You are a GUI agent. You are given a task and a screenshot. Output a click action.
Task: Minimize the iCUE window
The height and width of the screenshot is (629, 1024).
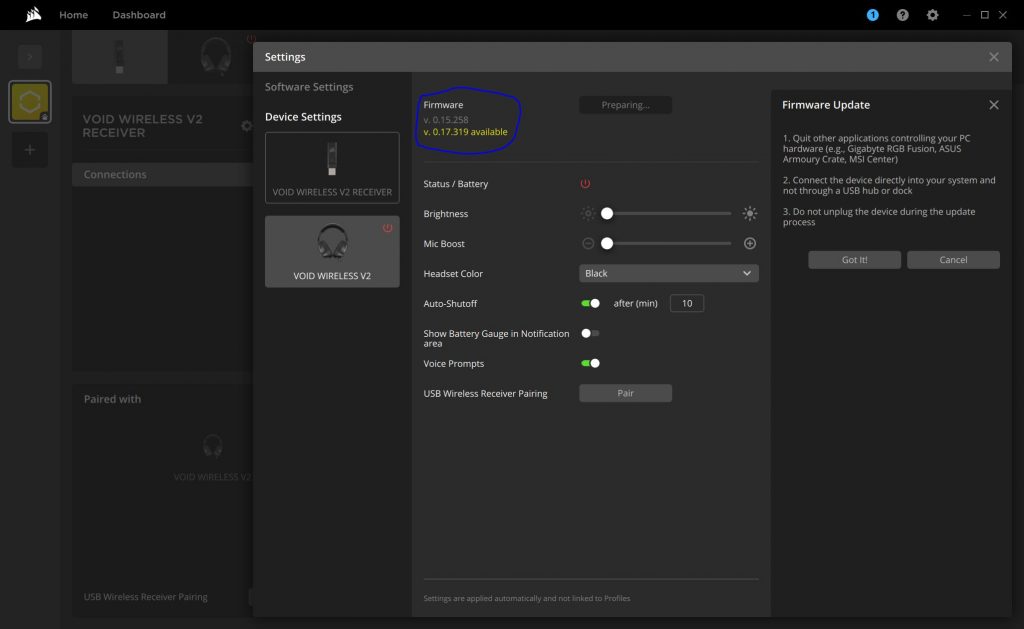967,15
